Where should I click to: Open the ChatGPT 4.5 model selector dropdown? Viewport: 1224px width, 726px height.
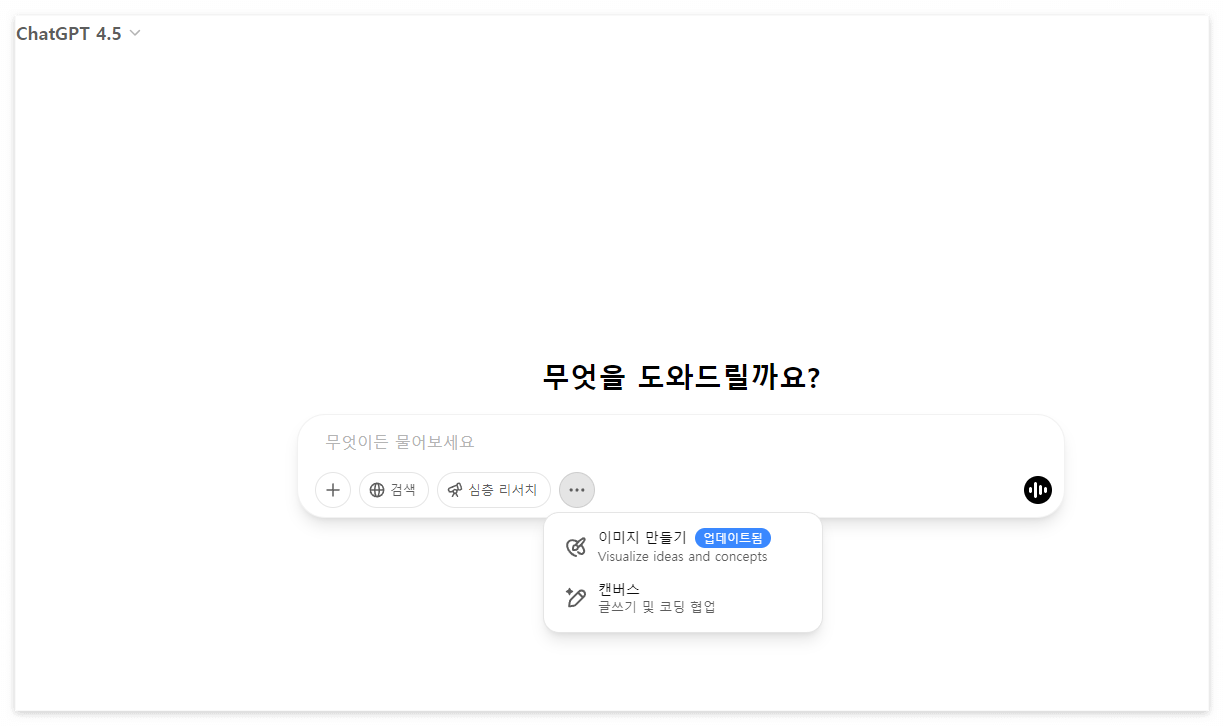(x=78, y=34)
